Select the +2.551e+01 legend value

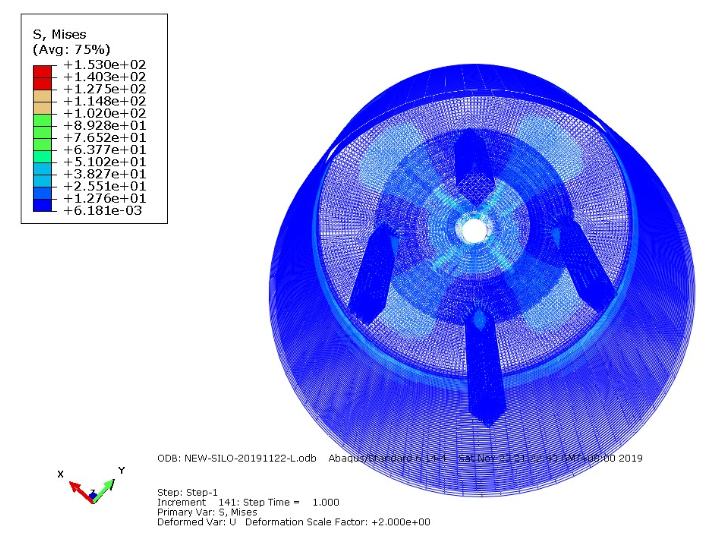click(104, 186)
